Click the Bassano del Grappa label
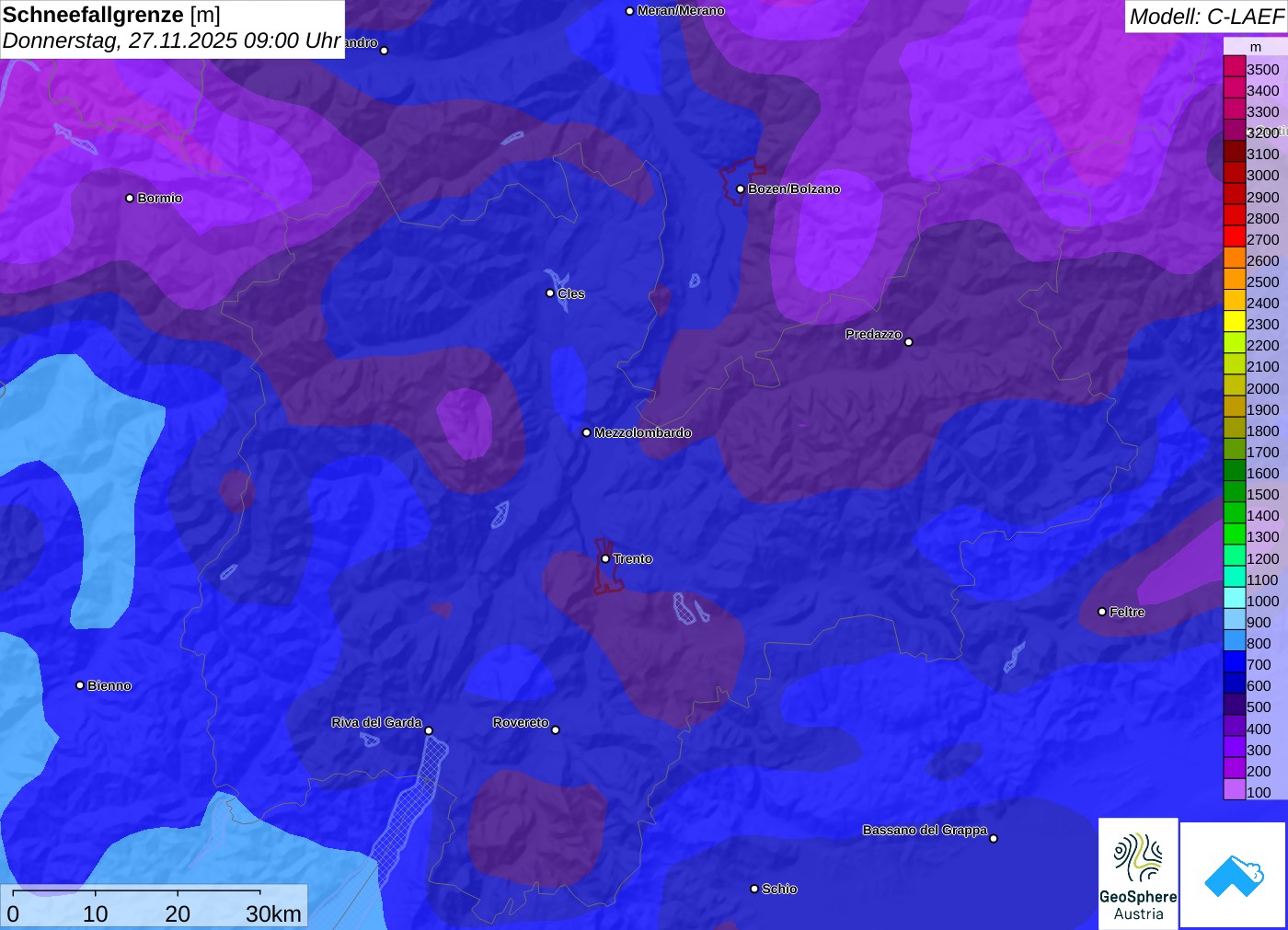Screen dimensions: 1288x930 click(925, 830)
